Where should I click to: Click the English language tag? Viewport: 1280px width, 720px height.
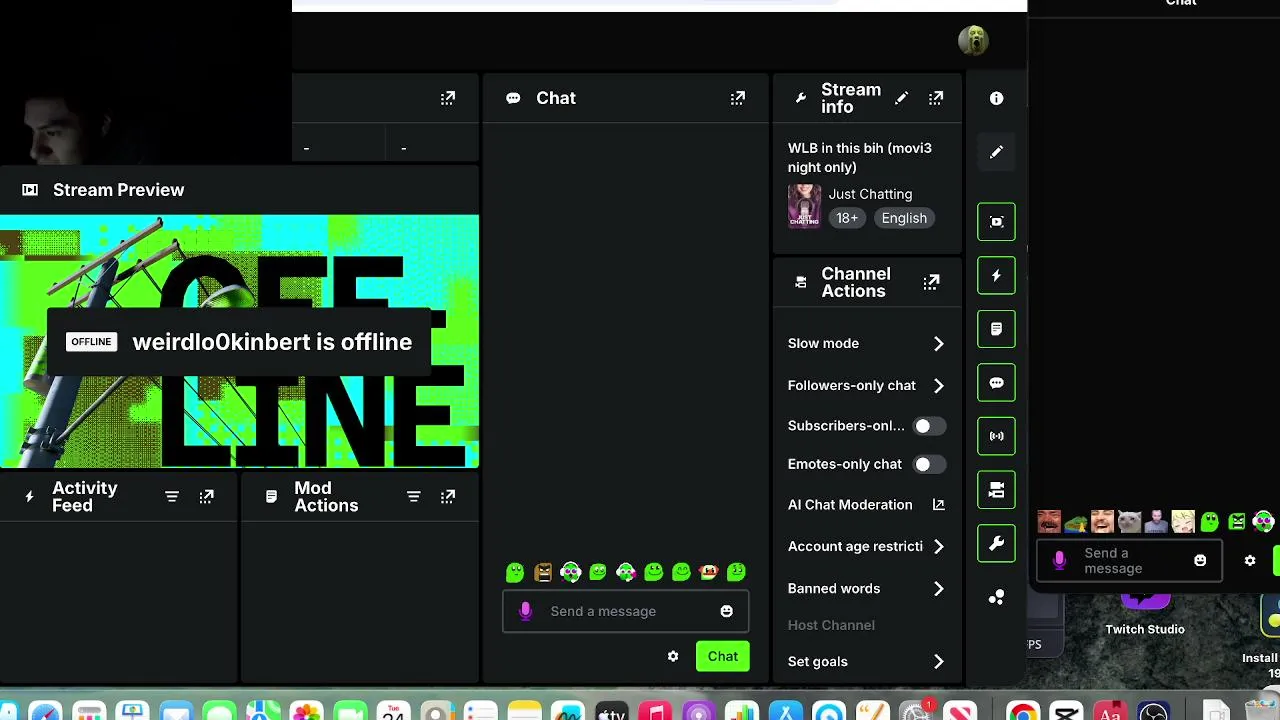tap(904, 218)
